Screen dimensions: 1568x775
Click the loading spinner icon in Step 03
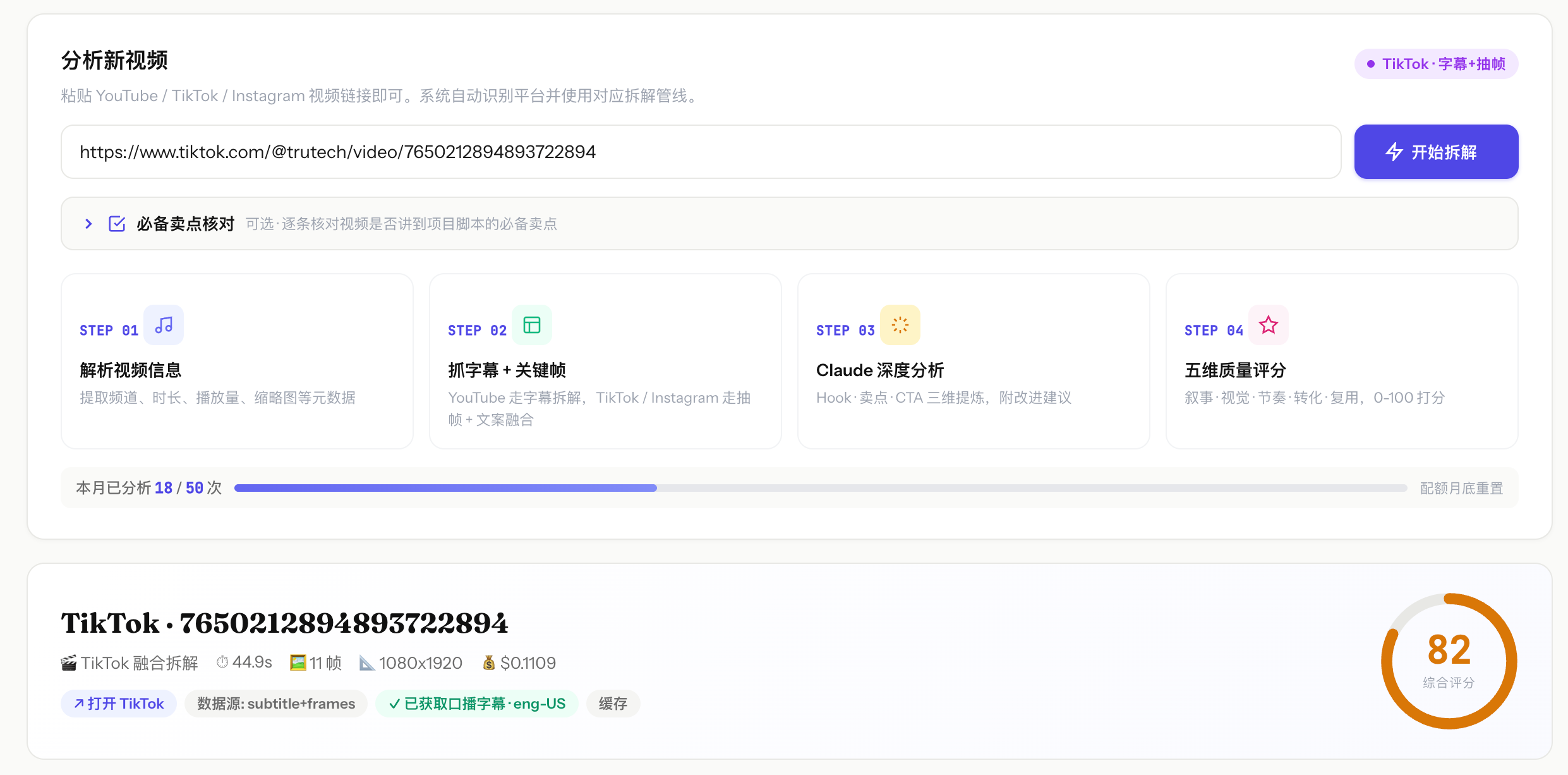tap(900, 325)
